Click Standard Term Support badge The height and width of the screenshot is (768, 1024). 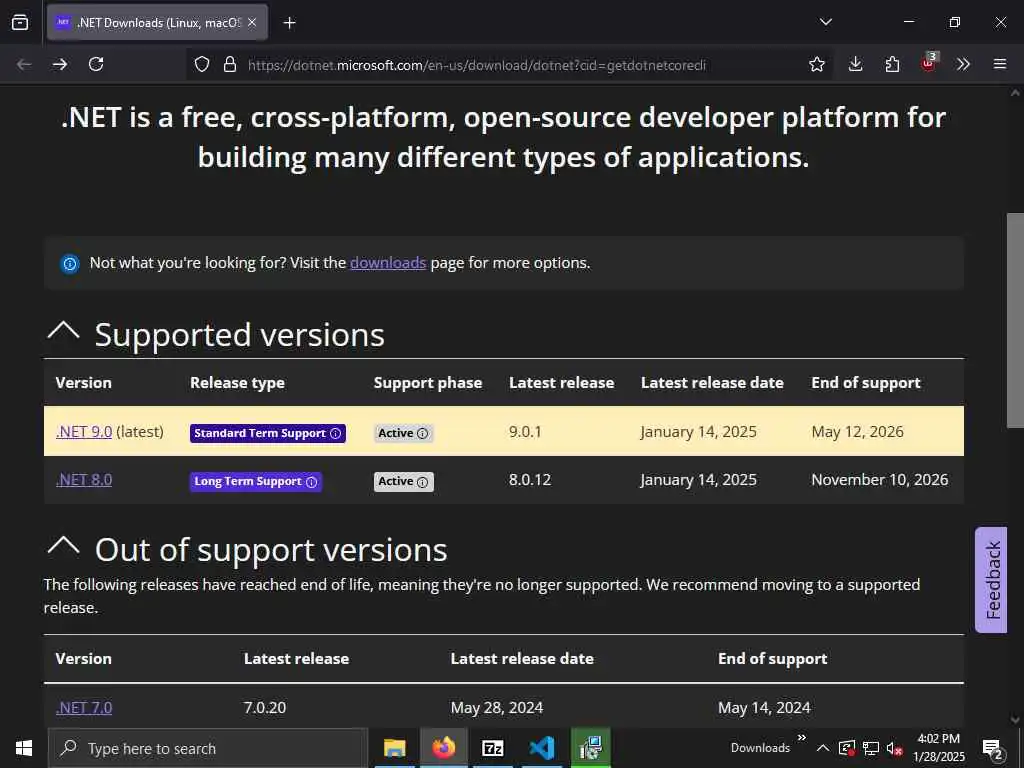point(268,433)
